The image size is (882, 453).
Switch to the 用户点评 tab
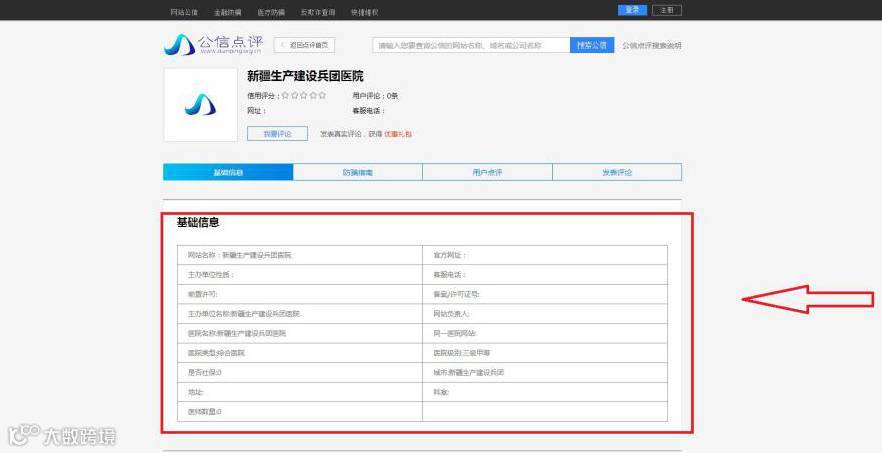click(x=487, y=172)
